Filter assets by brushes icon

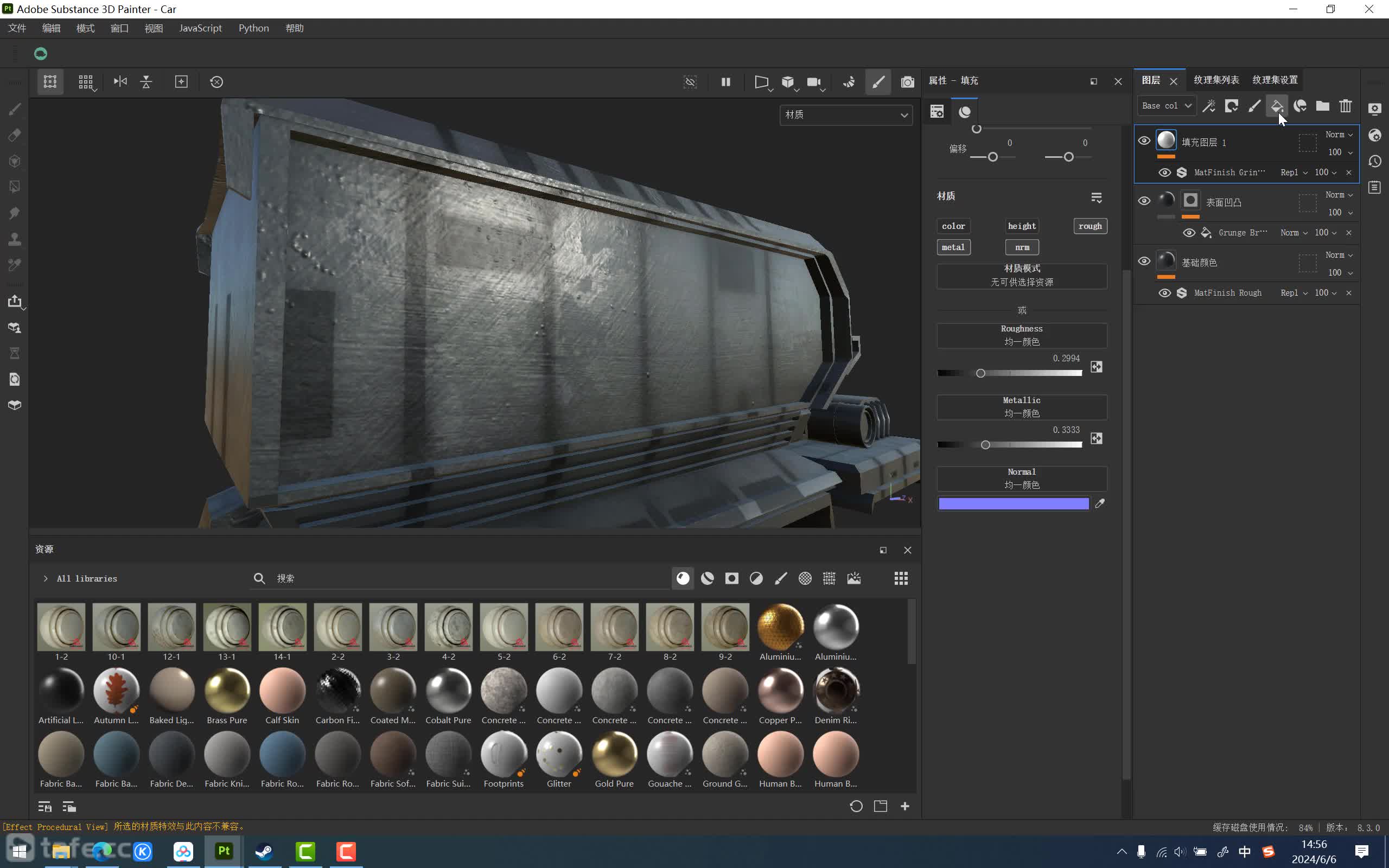pyautogui.click(x=781, y=578)
